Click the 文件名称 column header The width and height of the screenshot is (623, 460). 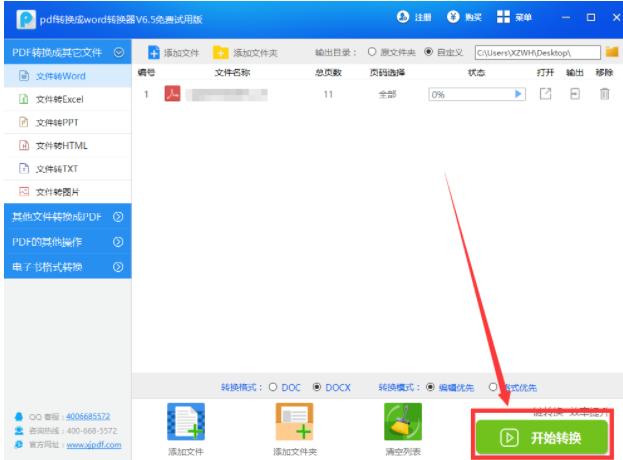point(232,73)
